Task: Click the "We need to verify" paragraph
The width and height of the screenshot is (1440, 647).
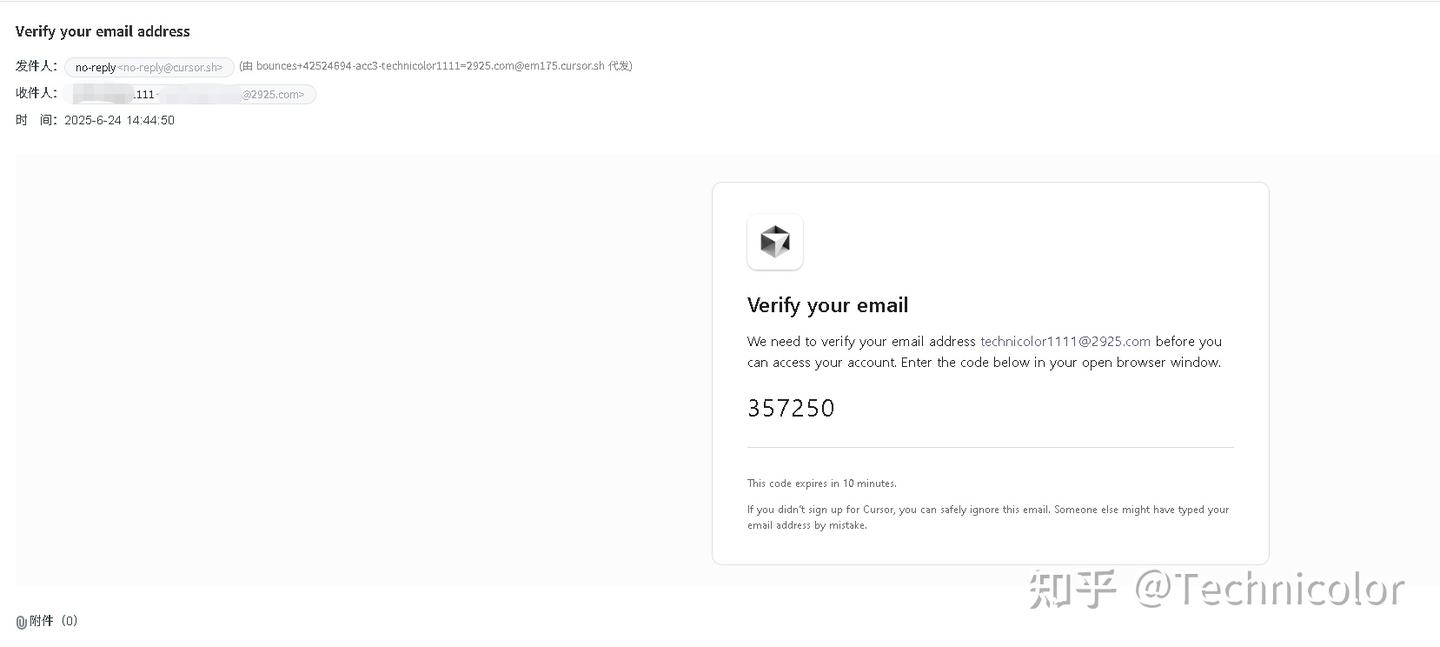Action: (984, 351)
